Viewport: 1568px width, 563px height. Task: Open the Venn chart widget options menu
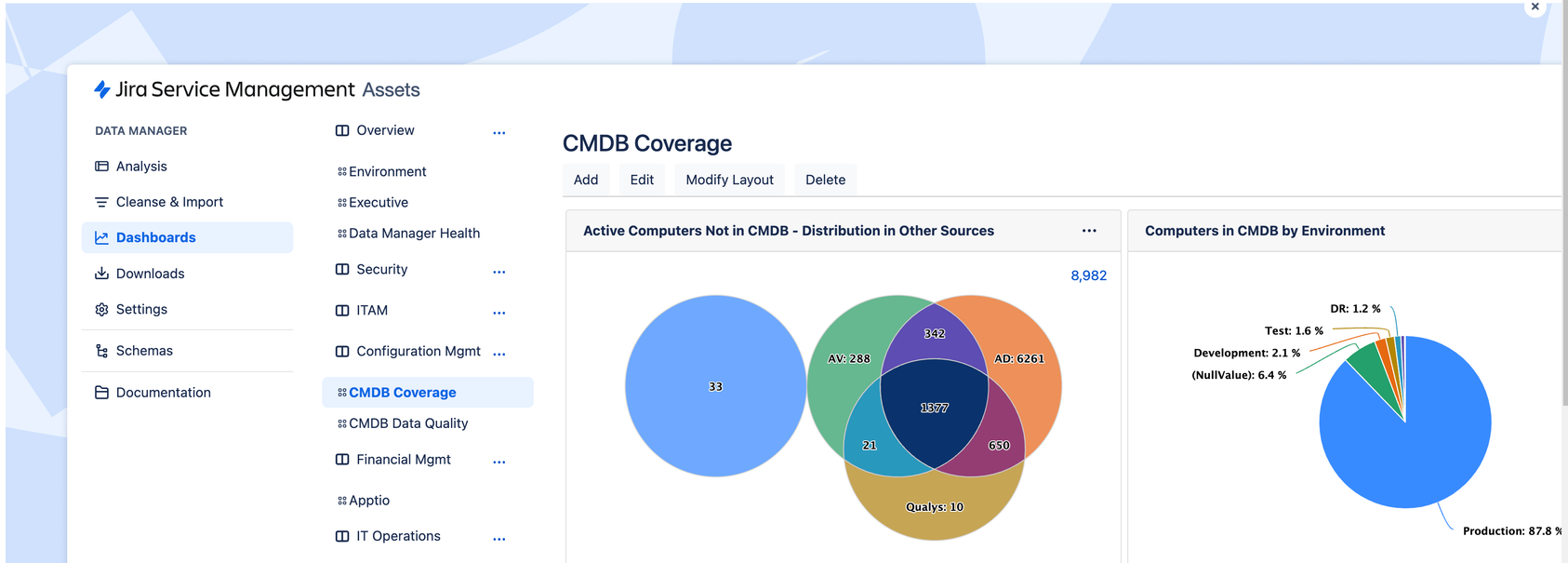1089,231
